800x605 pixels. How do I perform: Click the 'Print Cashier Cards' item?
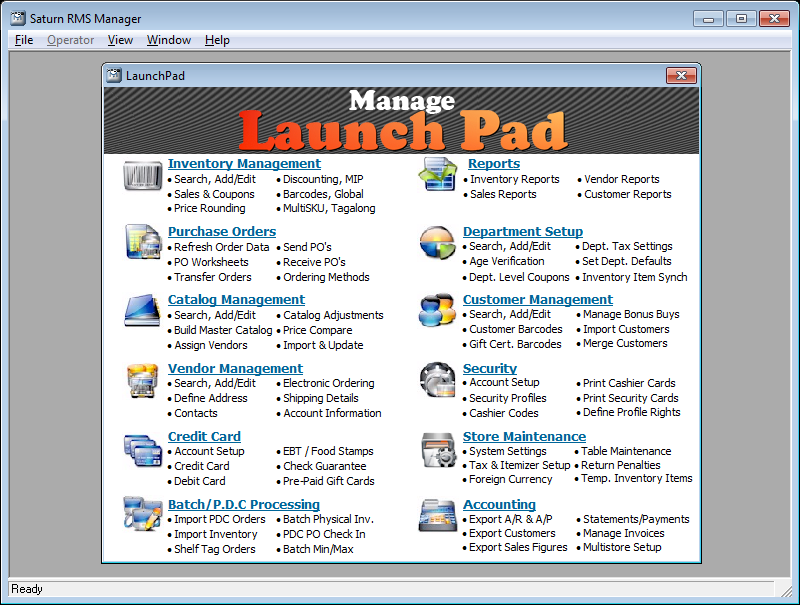click(629, 383)
